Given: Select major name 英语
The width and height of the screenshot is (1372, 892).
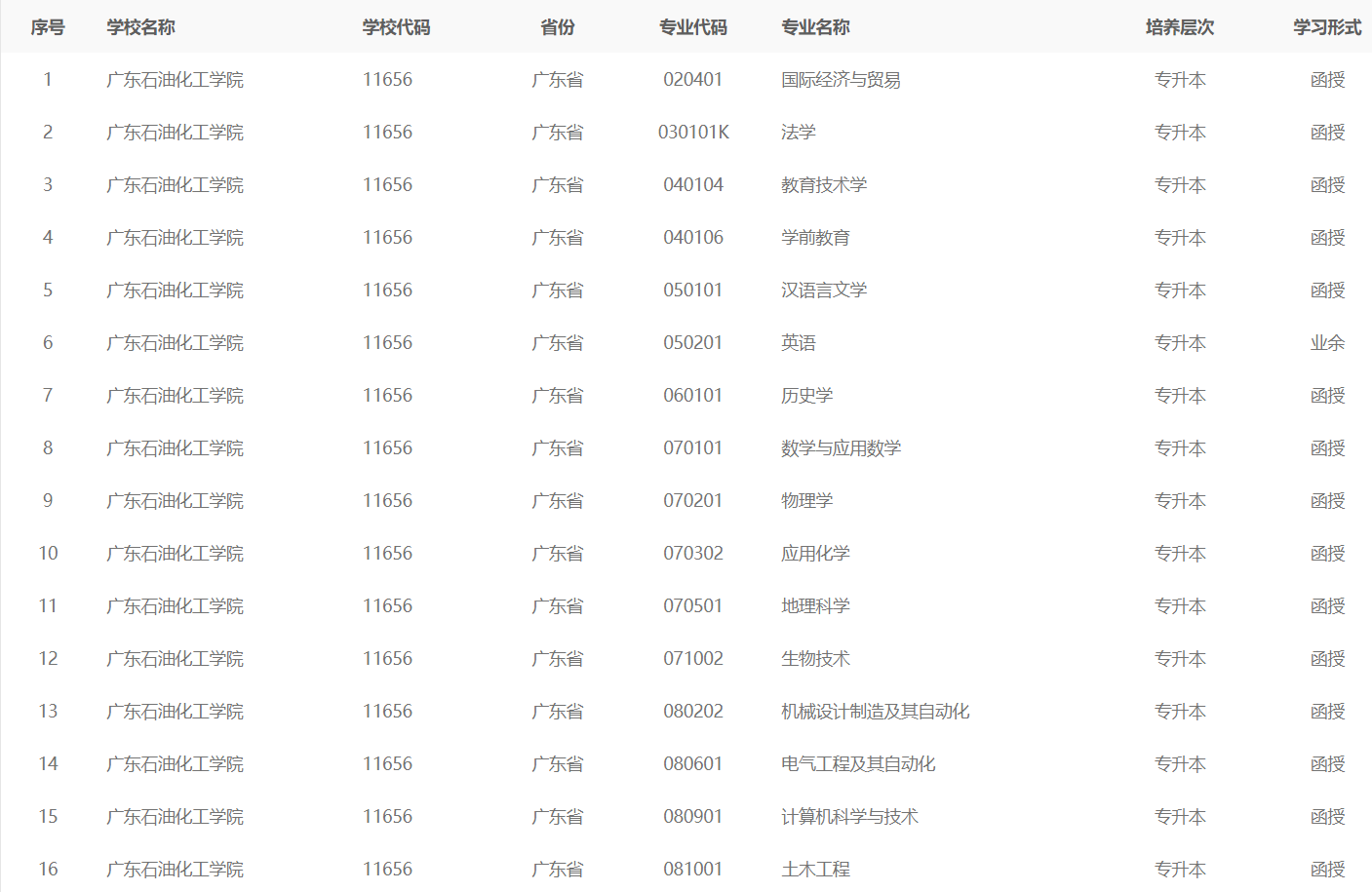Looking at the screenshot, I should click(x=798, y=343).
